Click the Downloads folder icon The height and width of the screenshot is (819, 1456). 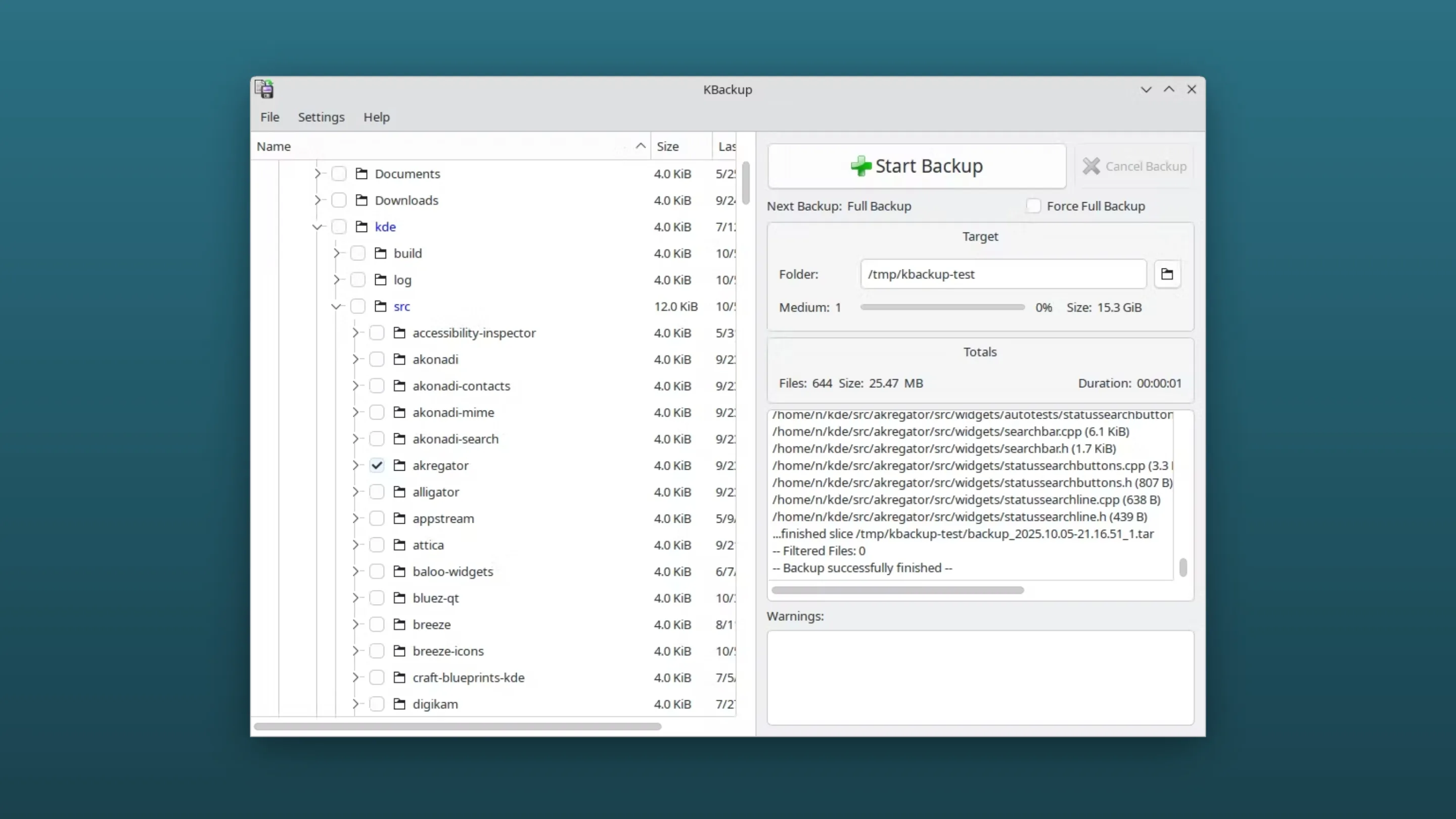pos(362,200)
